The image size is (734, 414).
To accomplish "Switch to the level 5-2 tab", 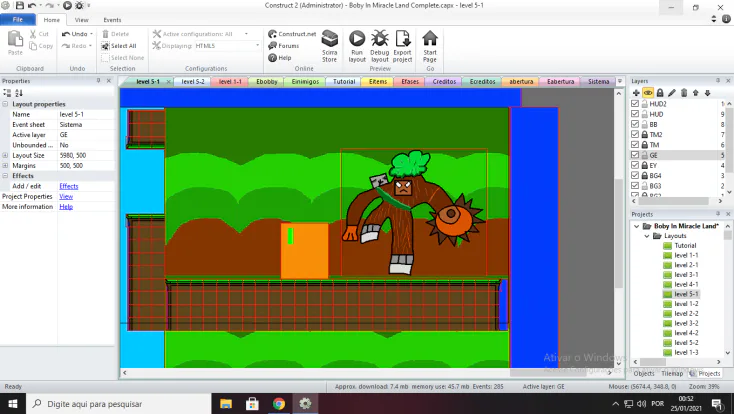I will [x=193, y=81].
